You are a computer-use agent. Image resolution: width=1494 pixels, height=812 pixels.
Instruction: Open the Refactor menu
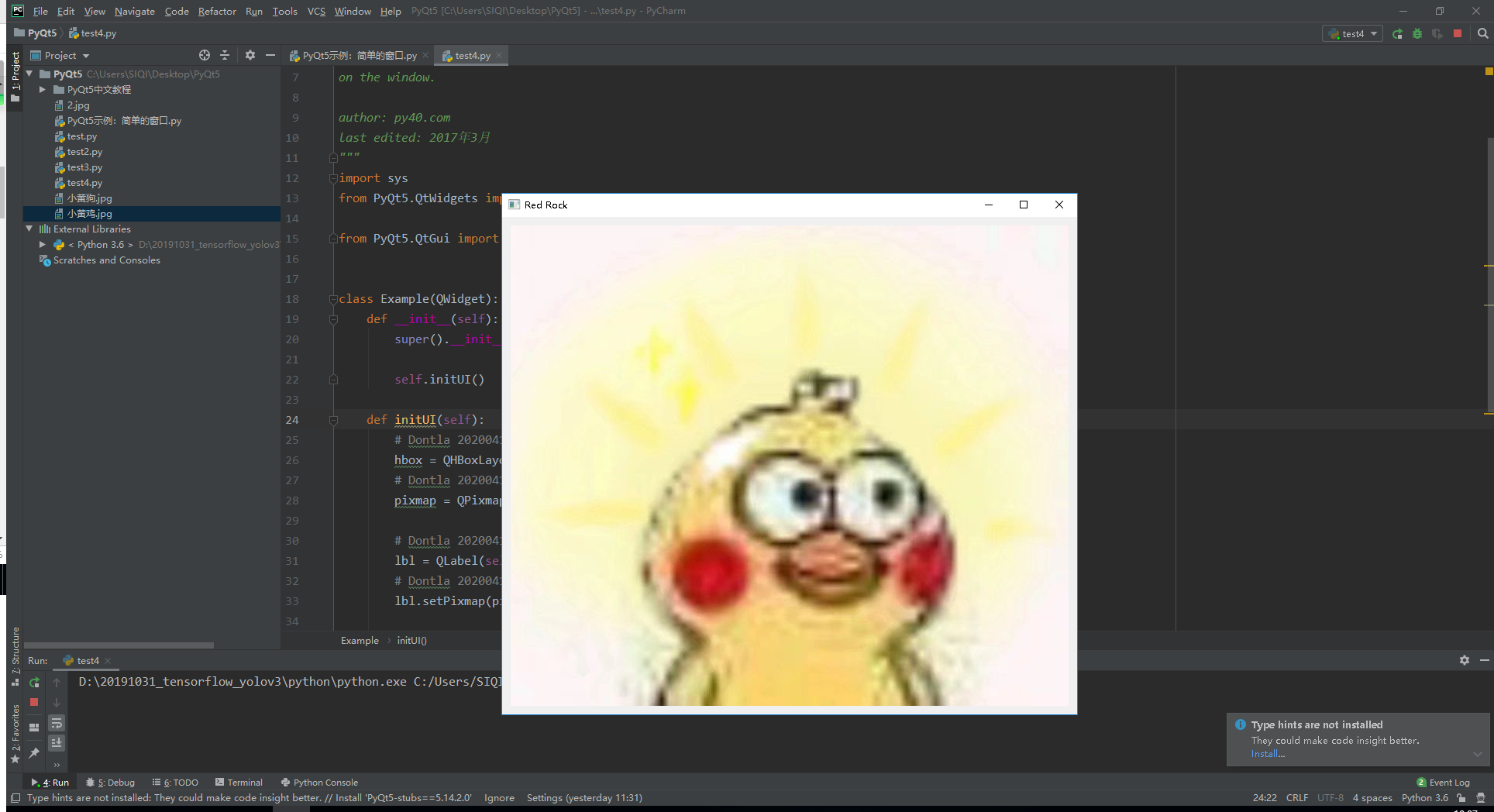[x=217, y=11]
